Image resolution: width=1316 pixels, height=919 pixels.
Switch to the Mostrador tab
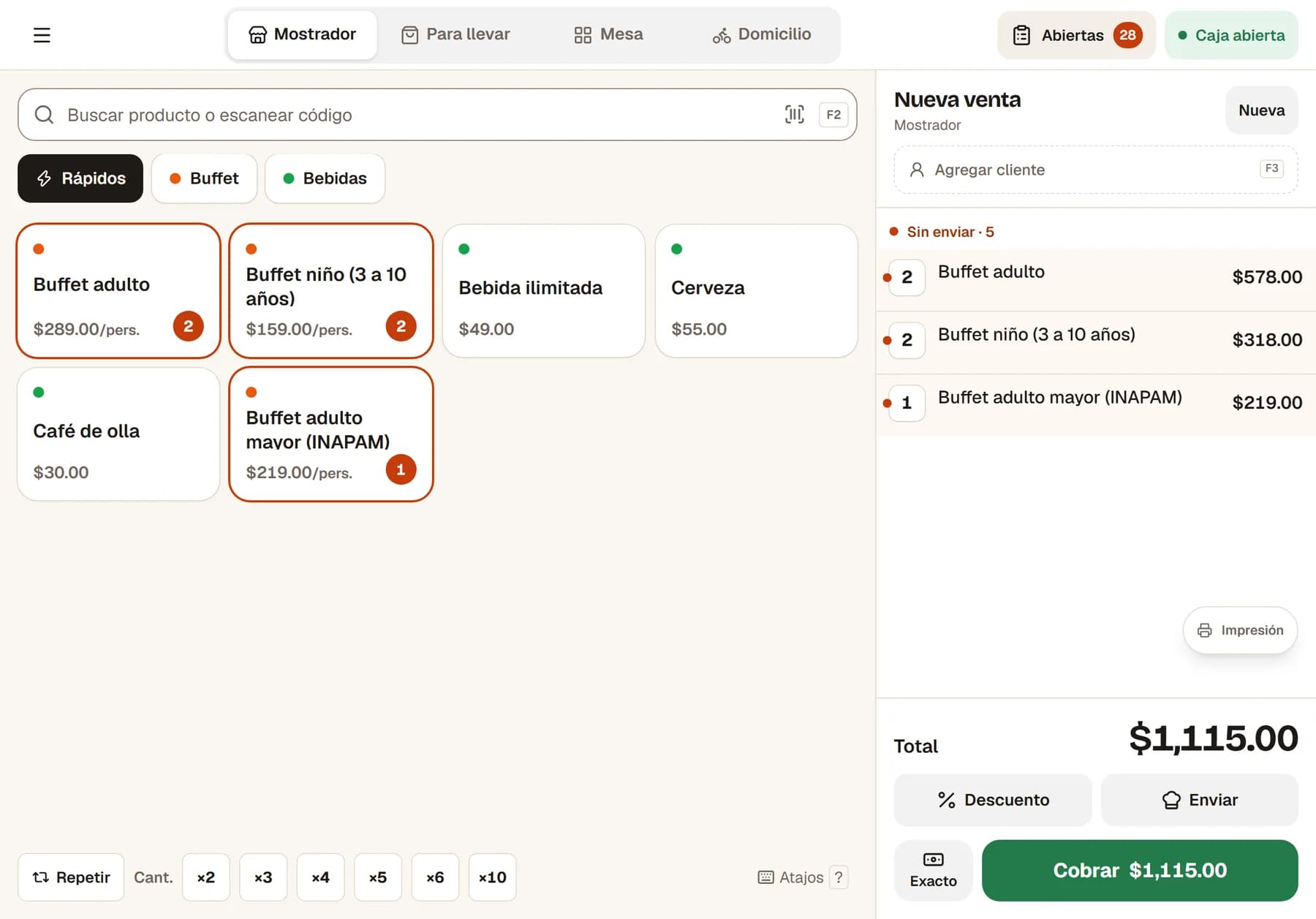pyautogui.click(x=302, y=34)
